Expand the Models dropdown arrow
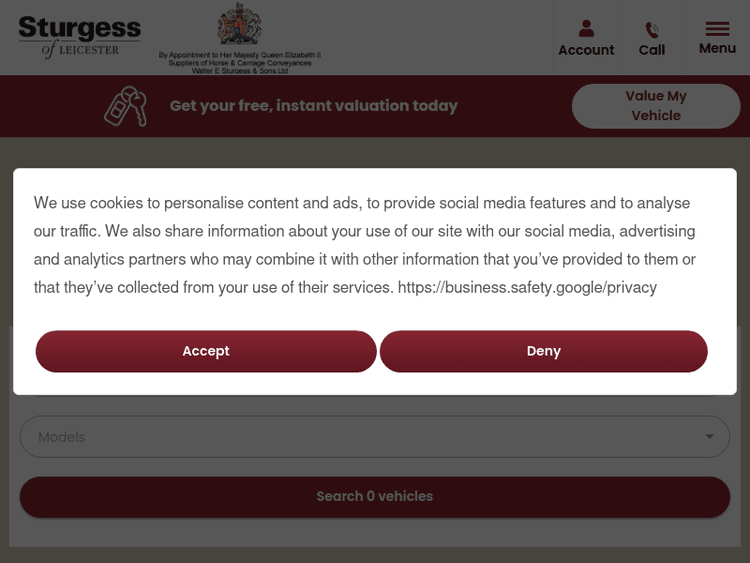 click(710, 437)
